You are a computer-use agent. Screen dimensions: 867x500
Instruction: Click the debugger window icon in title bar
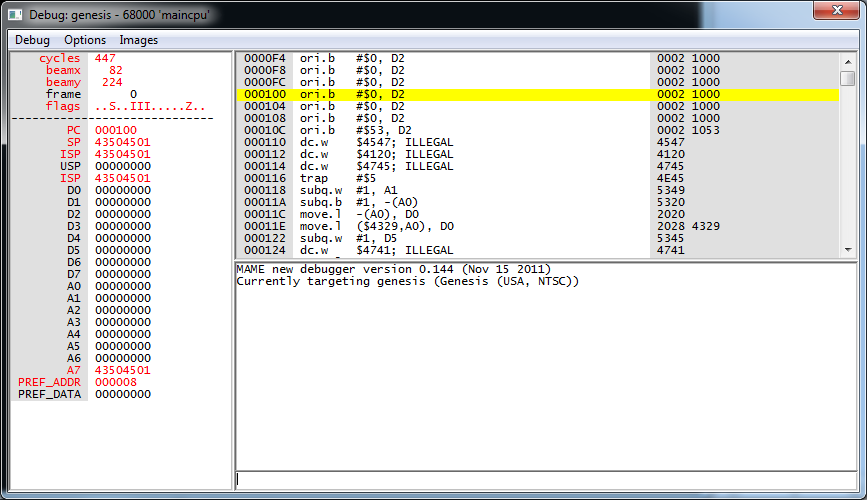pos(16,13)
